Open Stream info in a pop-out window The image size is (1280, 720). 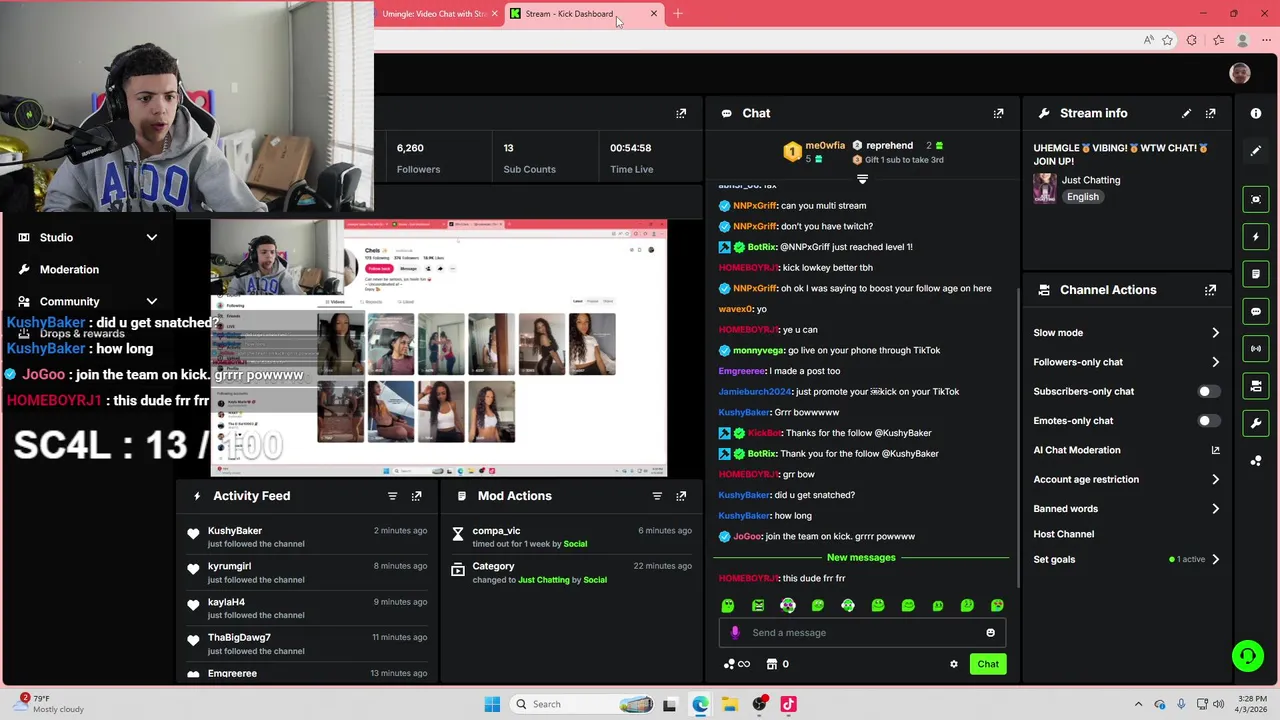click(x=1210, y=113)
